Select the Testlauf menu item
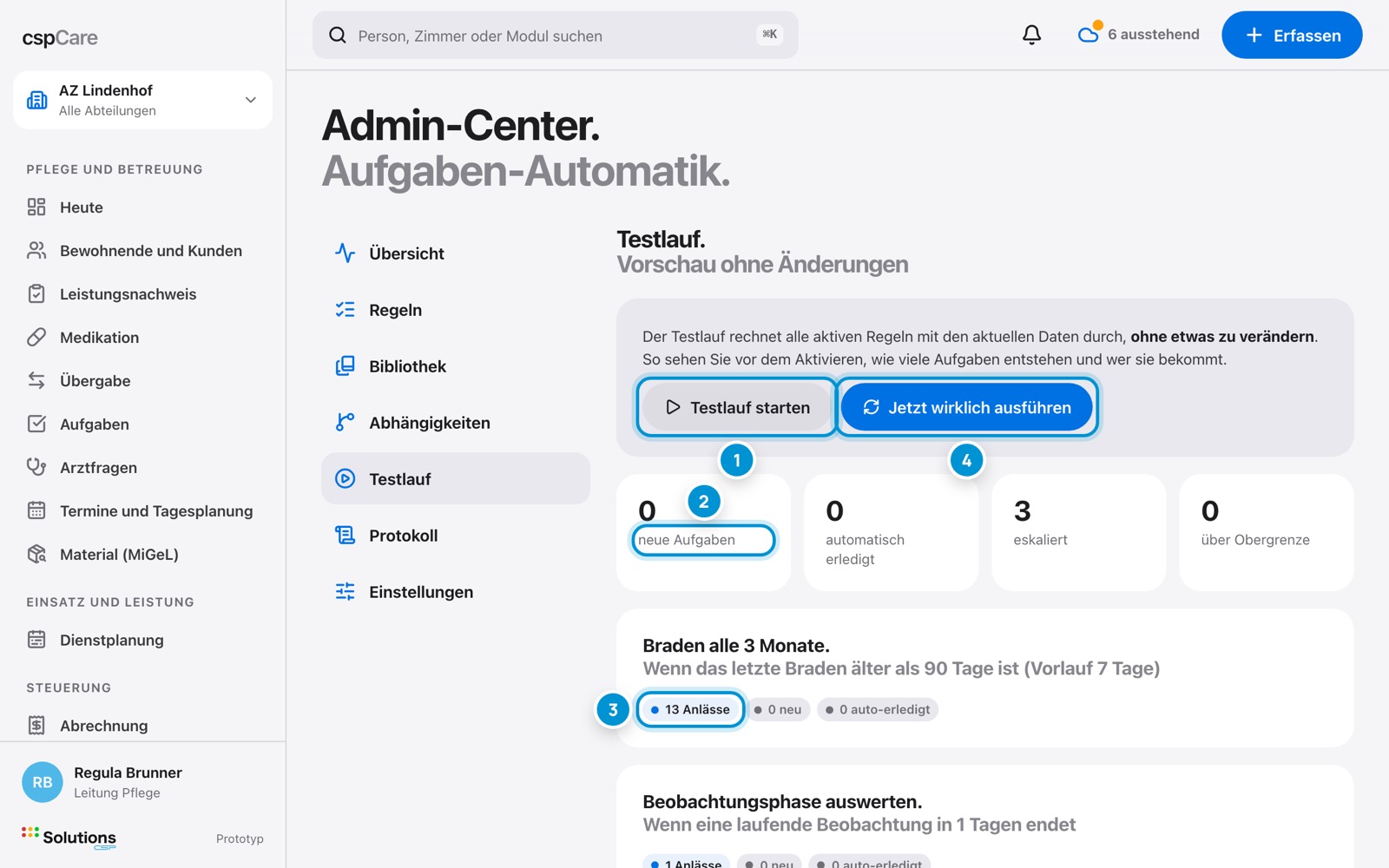This screenshot has width=1389, height=868. tap(456, 478)
